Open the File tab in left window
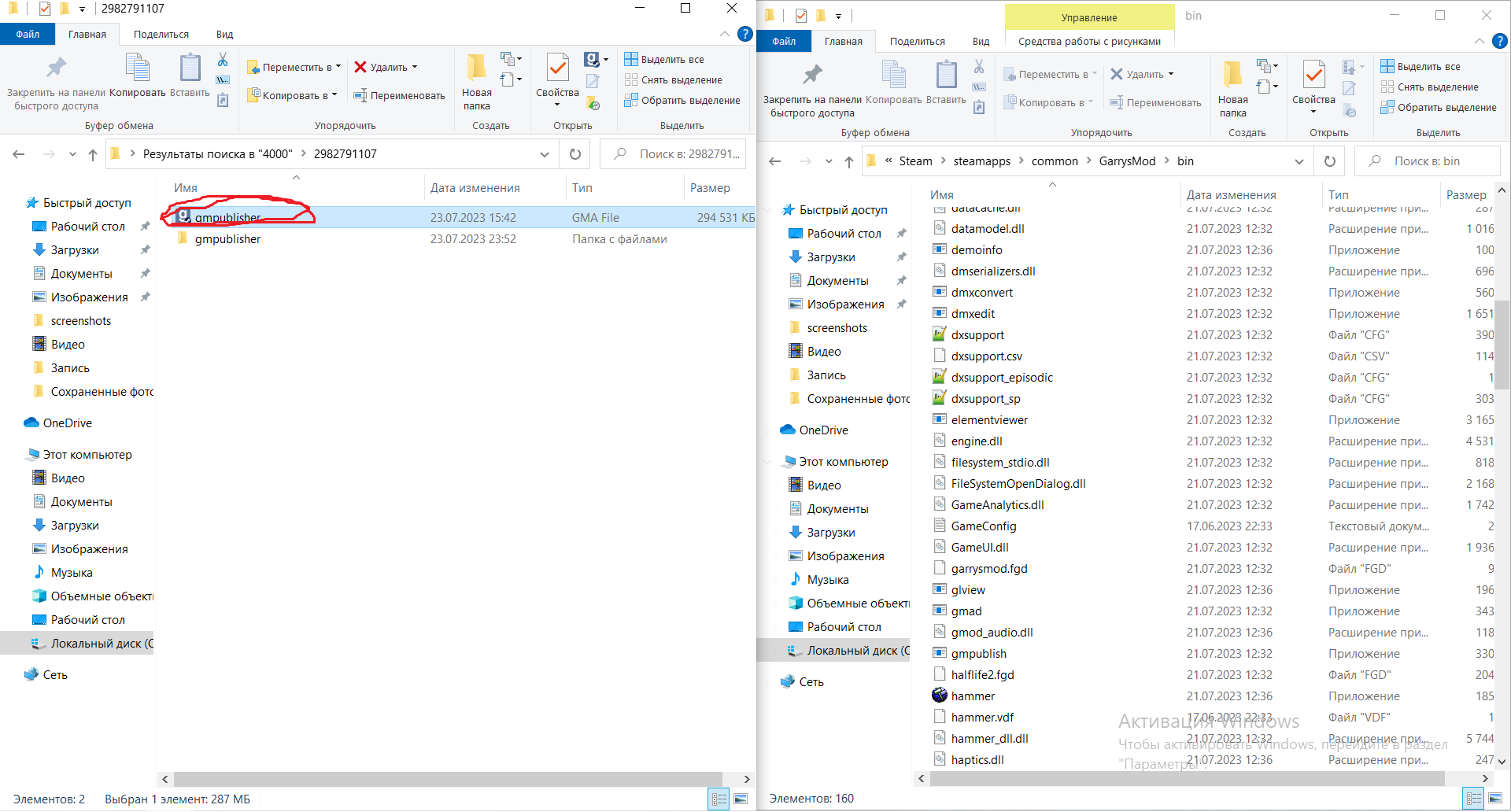The height and width of the screenshot is (812, 1511). (28, 34)
